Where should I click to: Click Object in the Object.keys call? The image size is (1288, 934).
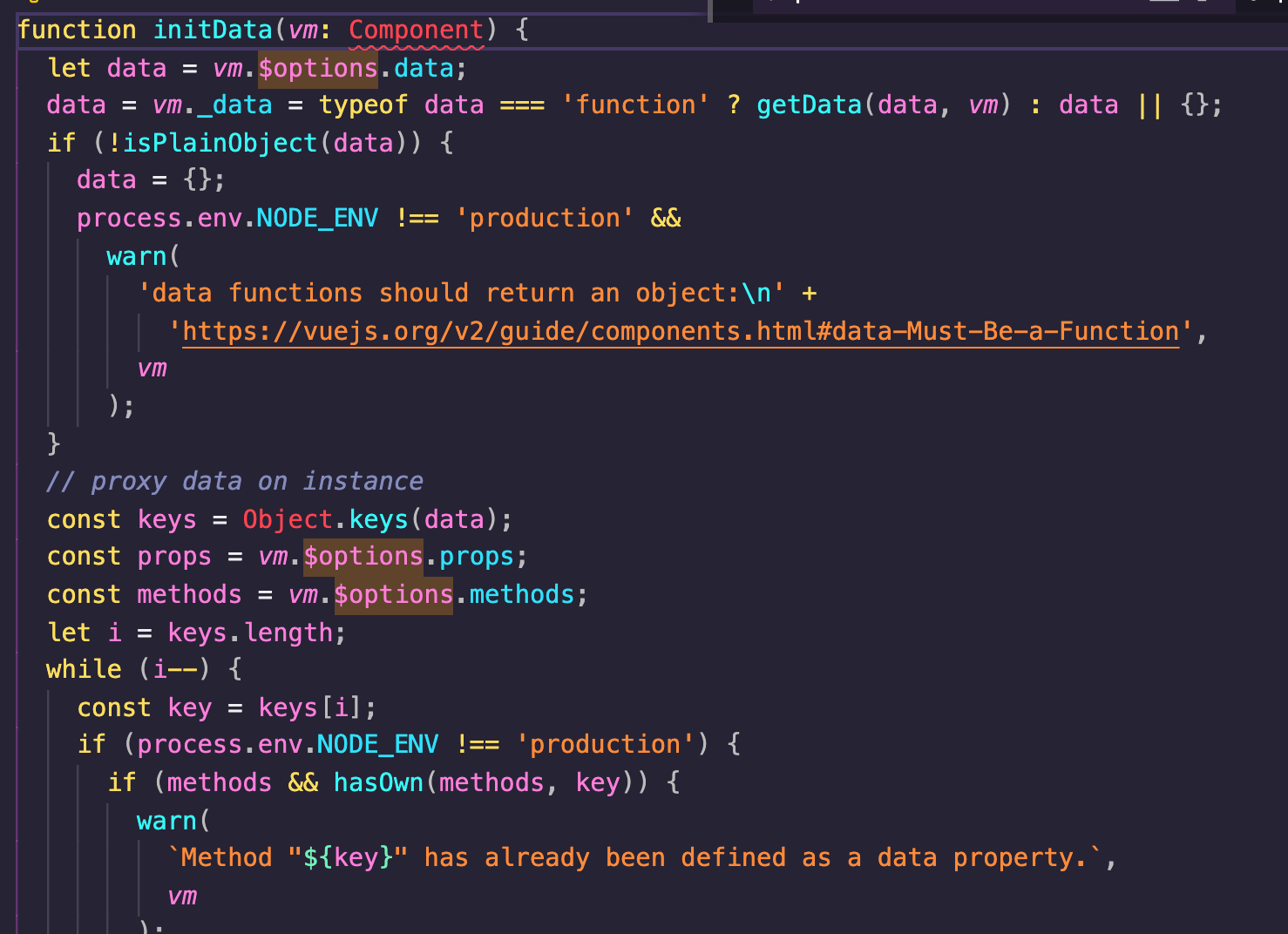pyautogui.click(x=288, y=519)
